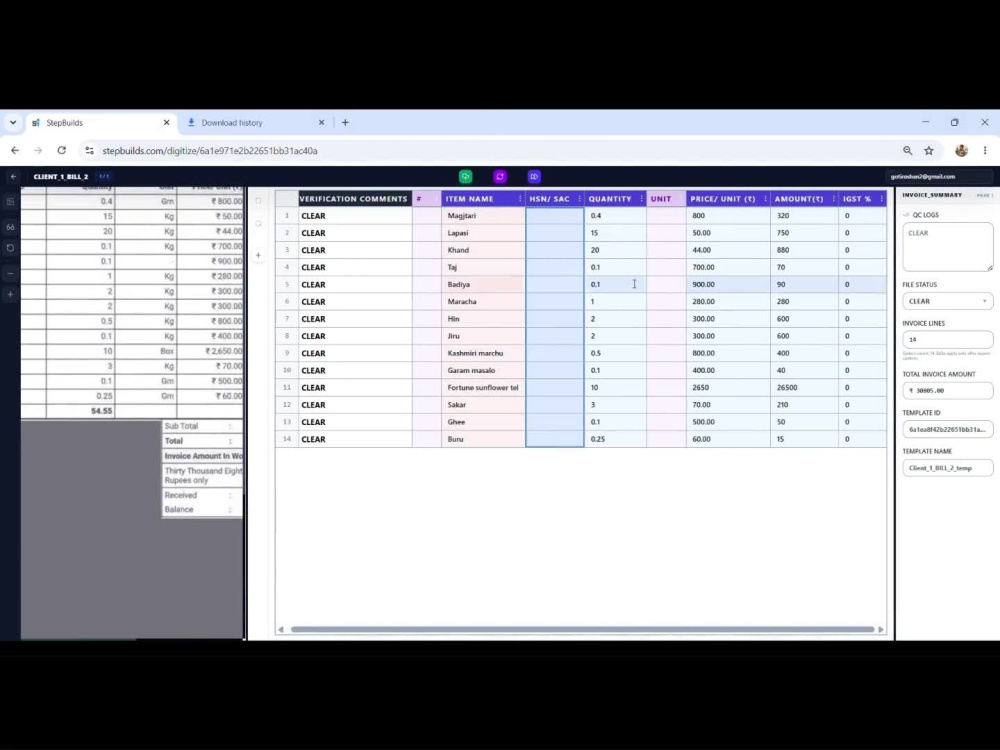
Task: Click the scrollbar right arrow below table
Action: 881,629
